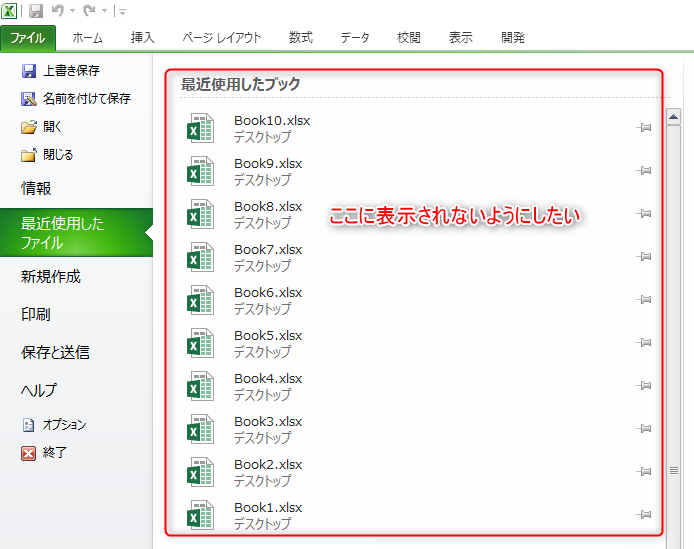Switch to the ホーム ribbon tab
The height and width of the screenshot is (549, 694).
point(88,38)
